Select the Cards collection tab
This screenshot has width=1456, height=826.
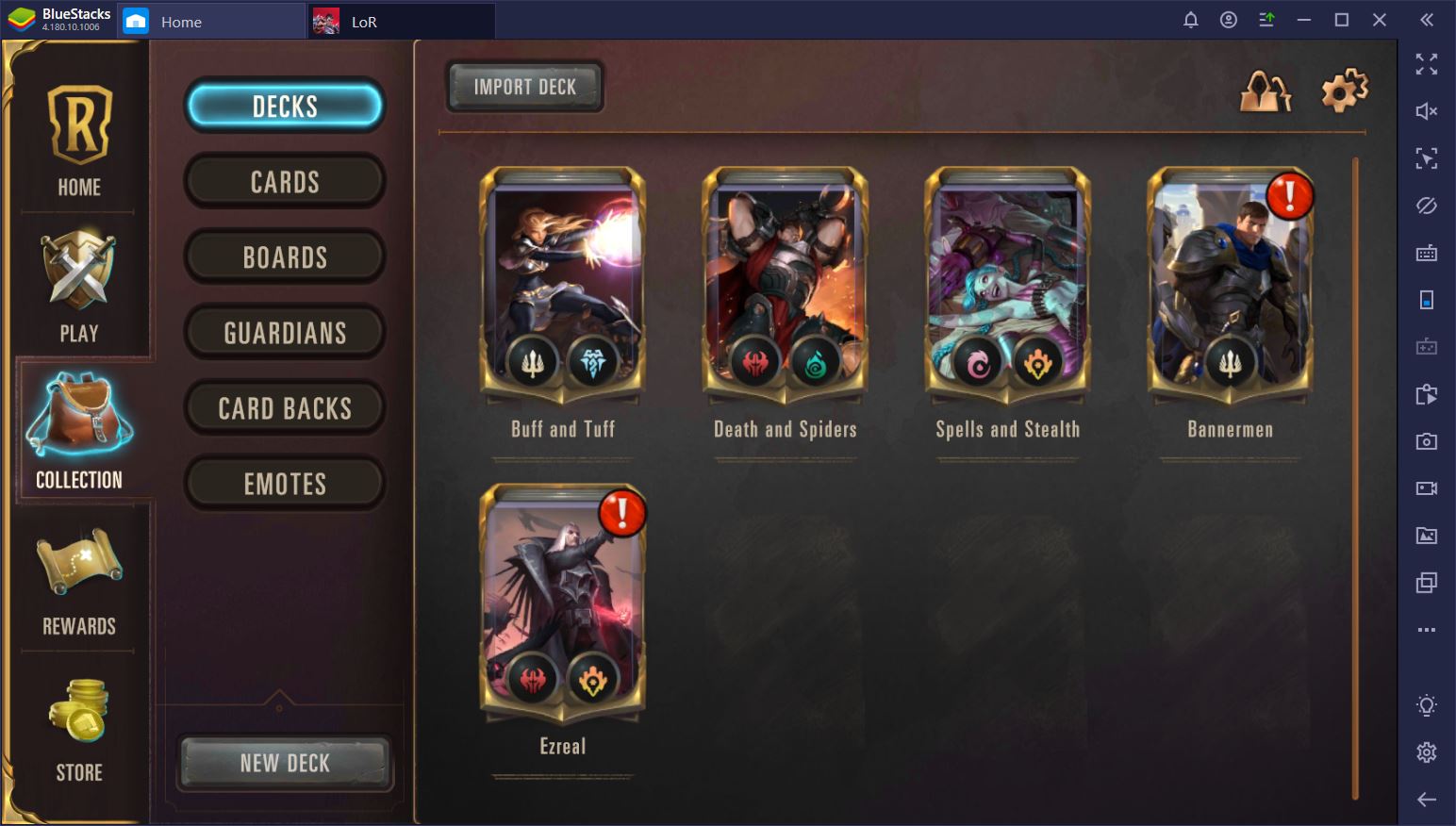pyautogui.click(x=285, y=181)
